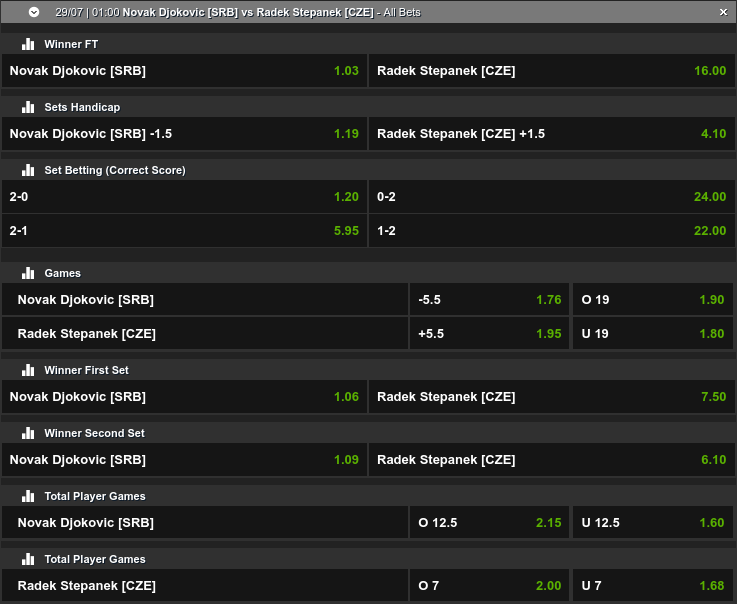Click chart icon next to Set Betting
737x604 pixels.
click(x=28, y=170)
